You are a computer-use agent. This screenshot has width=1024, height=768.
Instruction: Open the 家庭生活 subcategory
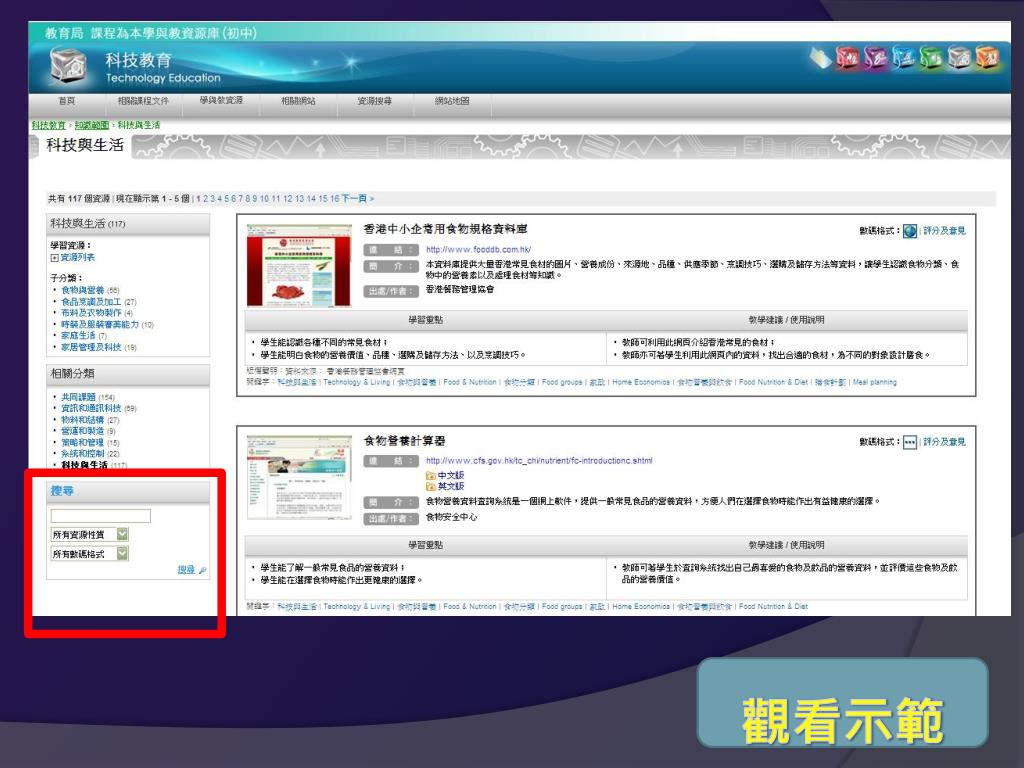click(78, 336)
